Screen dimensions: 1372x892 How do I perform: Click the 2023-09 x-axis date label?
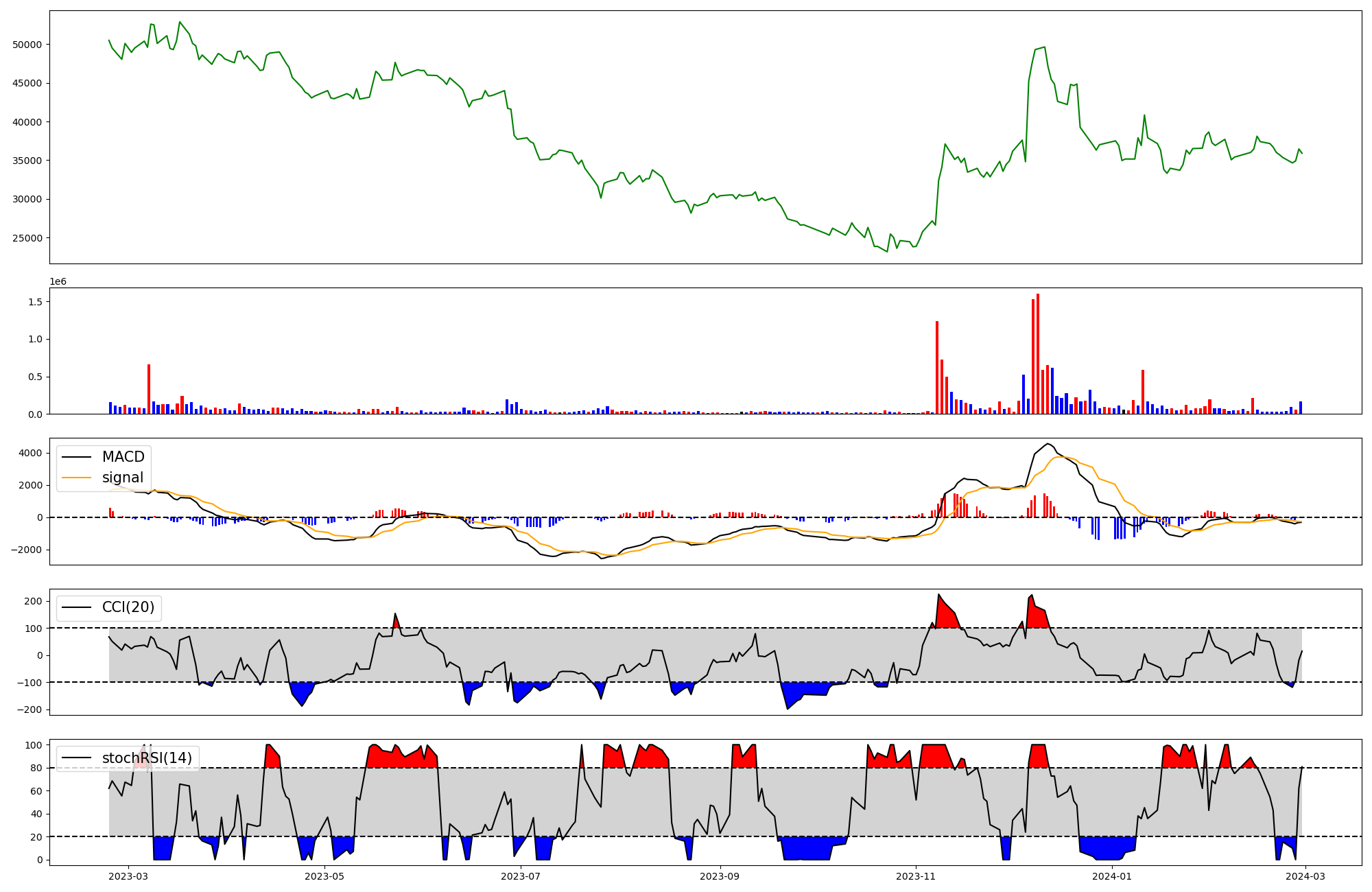(x=720, y=876)
